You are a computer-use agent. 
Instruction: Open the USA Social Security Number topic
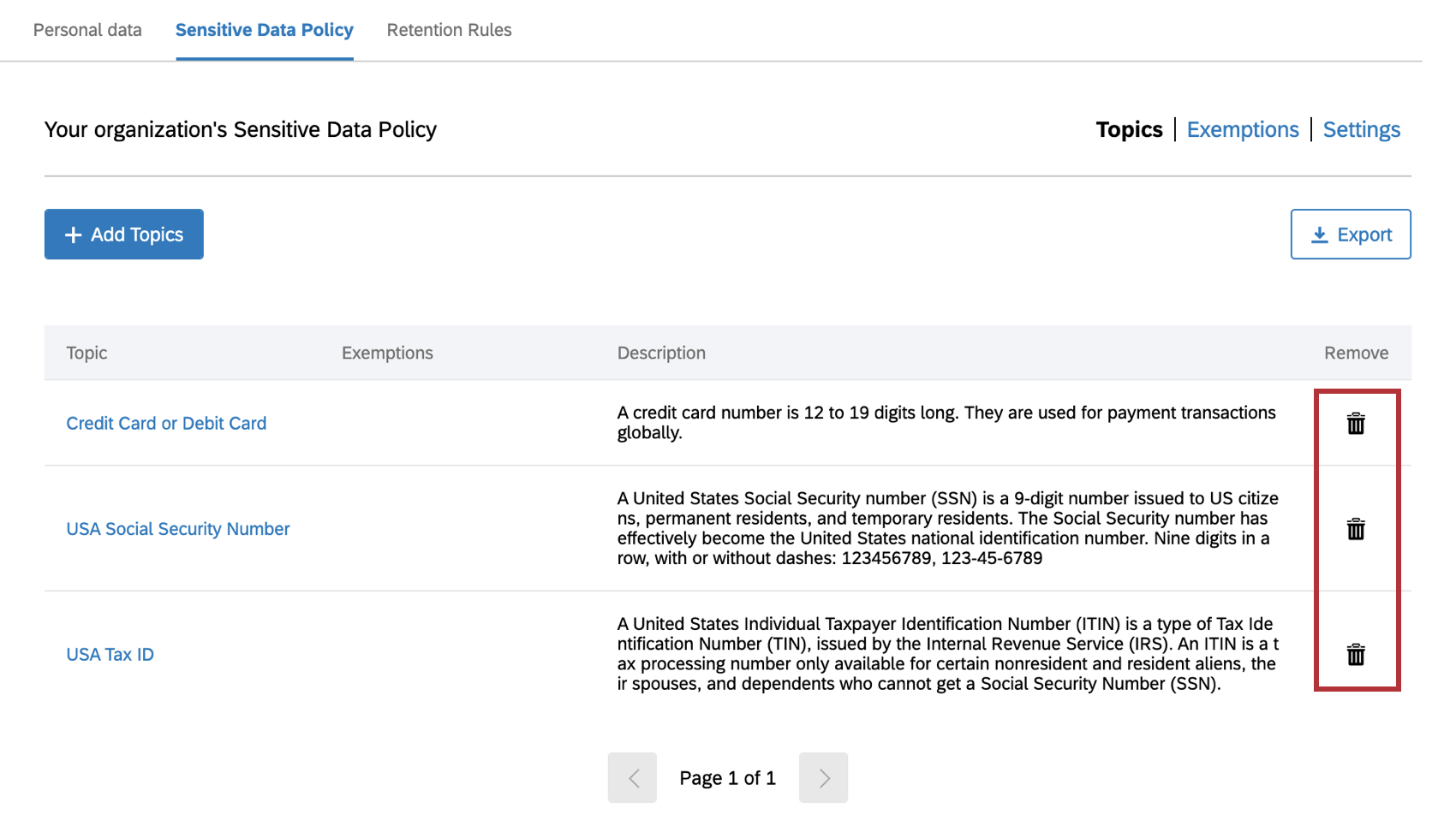(x=178, y=529)
